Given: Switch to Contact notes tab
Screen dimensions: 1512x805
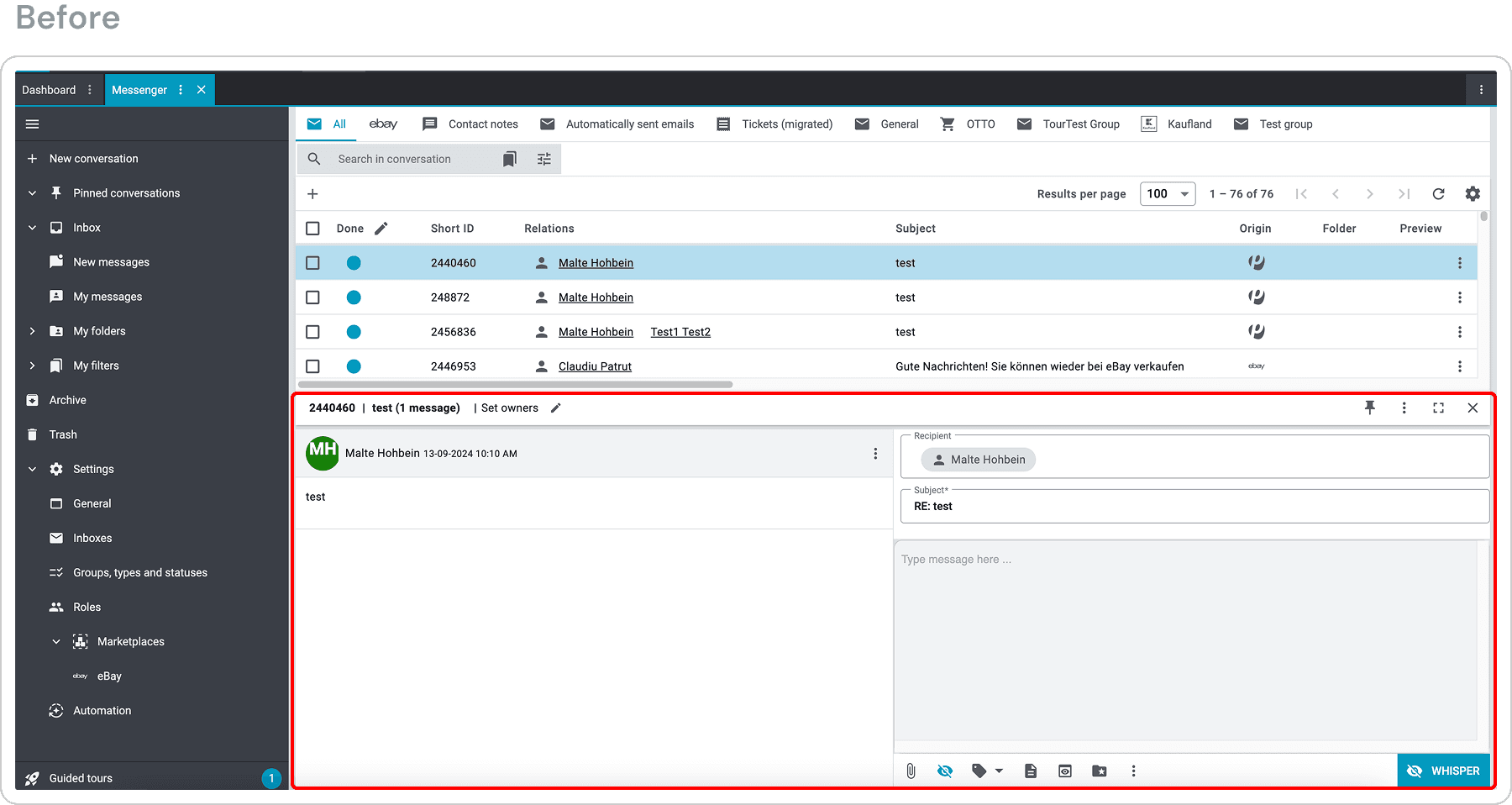Looking at the screenshot, I should click(x=470, y=124).
